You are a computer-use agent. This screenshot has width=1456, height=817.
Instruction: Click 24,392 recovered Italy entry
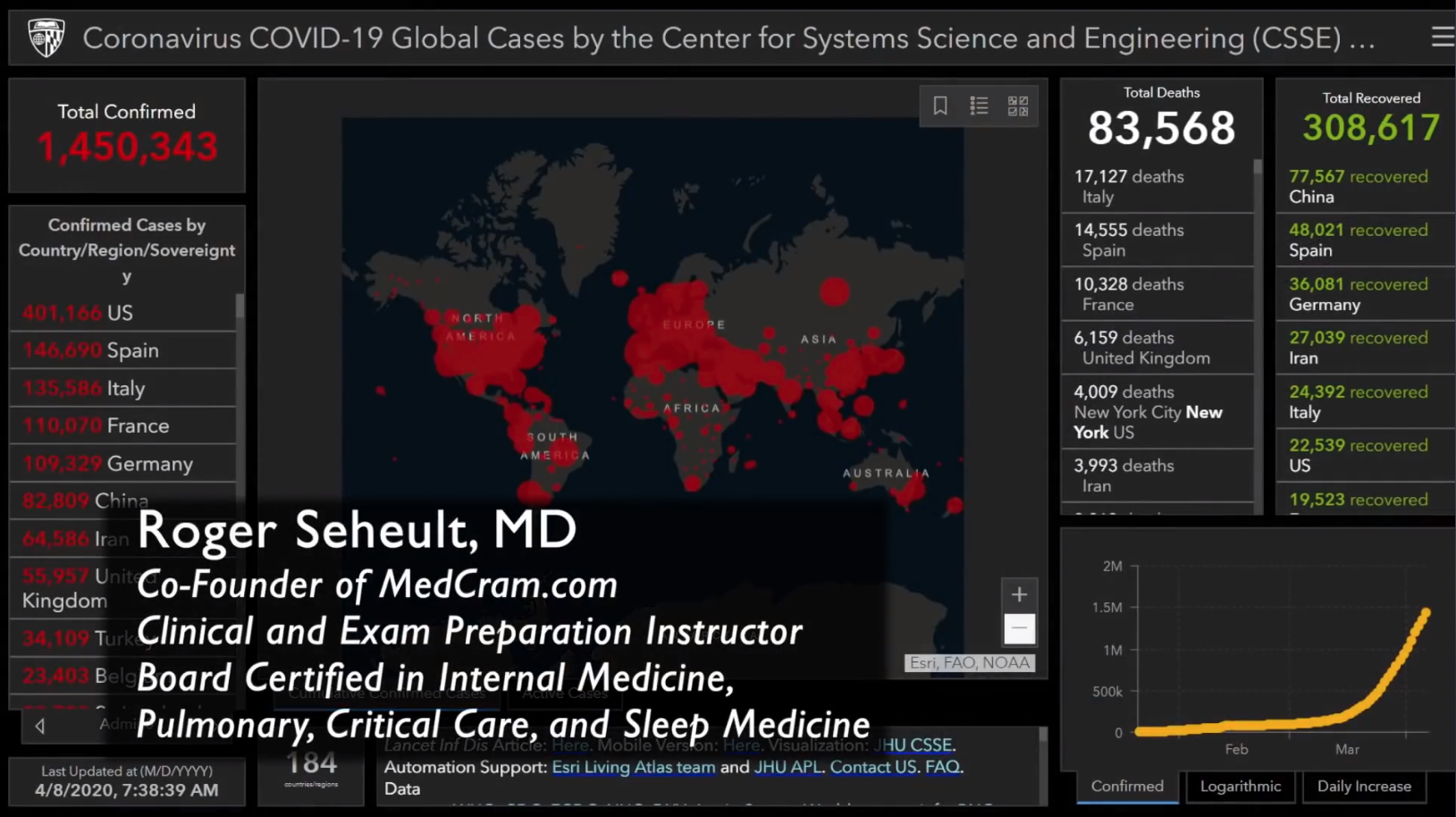click(1366, 401)
